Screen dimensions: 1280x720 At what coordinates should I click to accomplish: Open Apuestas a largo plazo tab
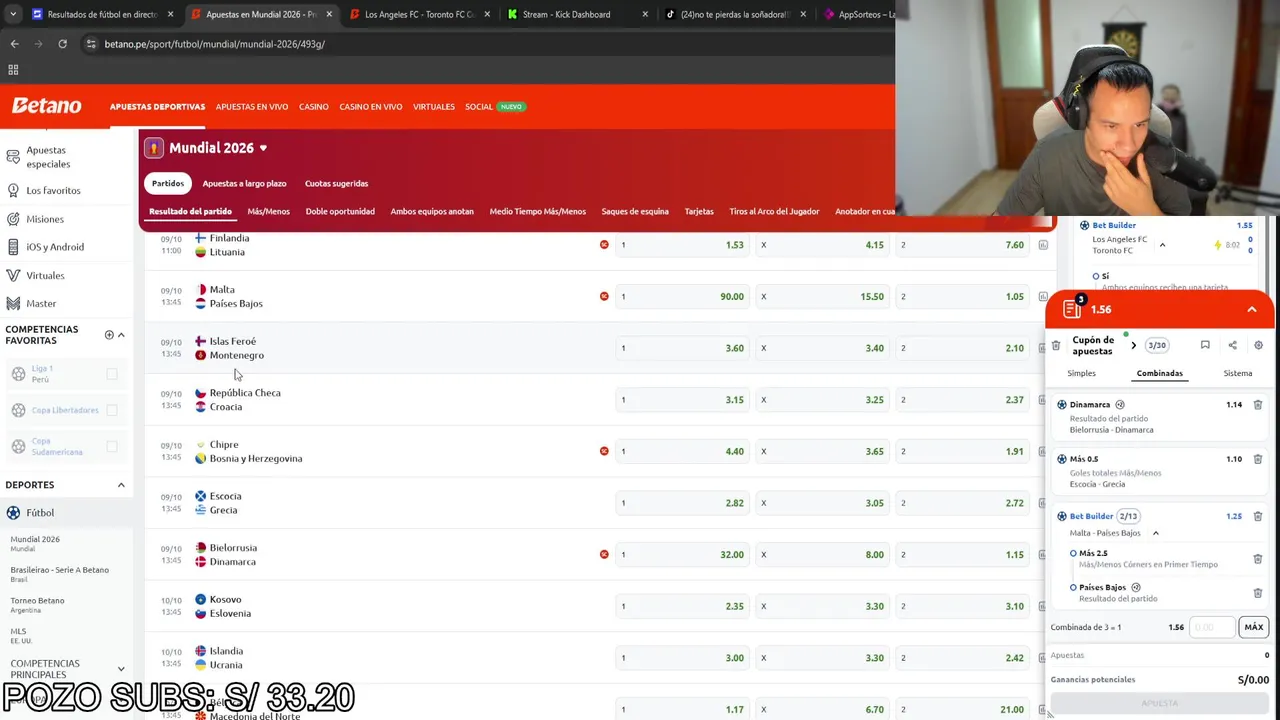244,184
